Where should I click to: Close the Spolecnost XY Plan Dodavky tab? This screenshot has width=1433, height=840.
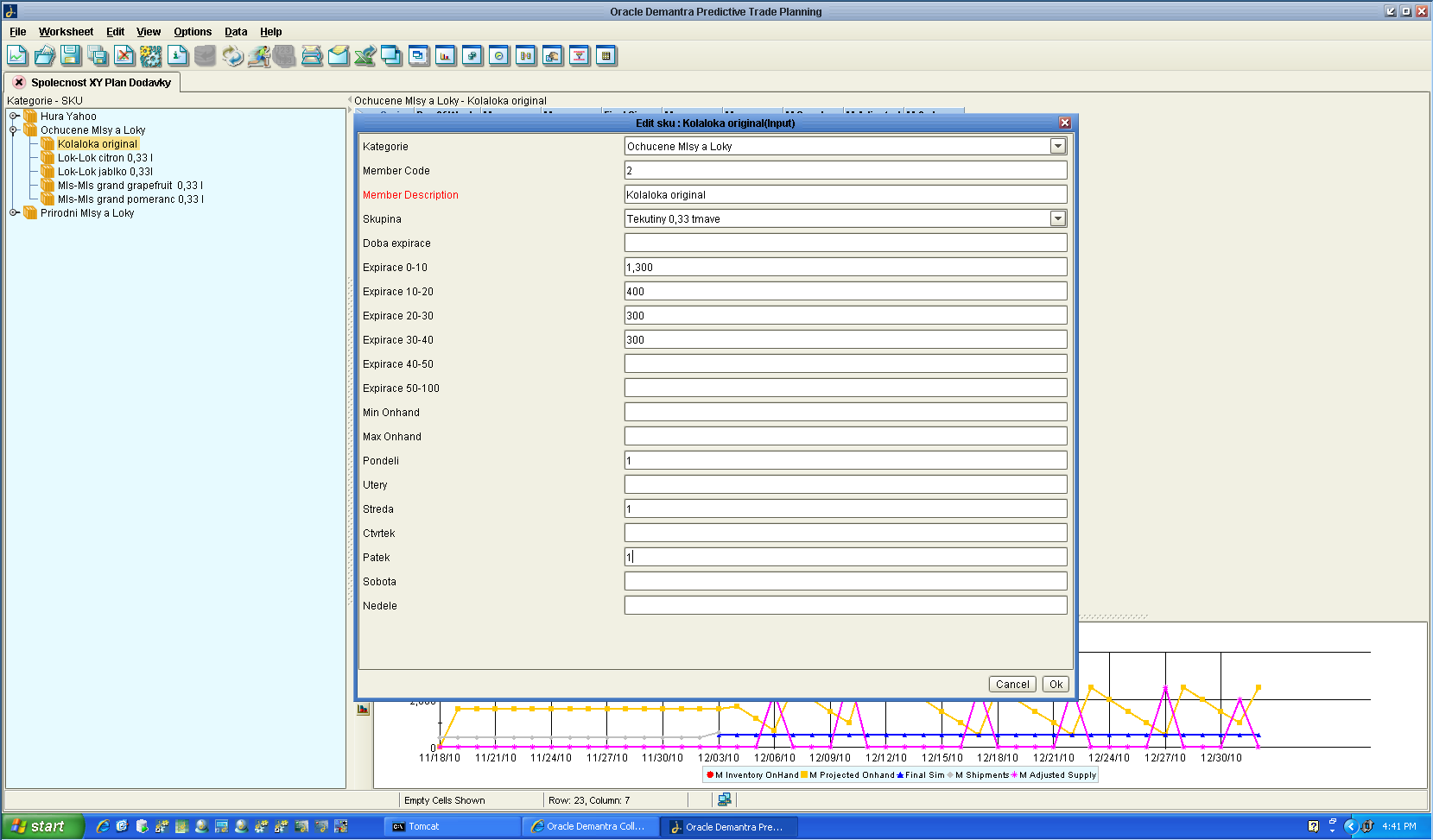(19, 82)
